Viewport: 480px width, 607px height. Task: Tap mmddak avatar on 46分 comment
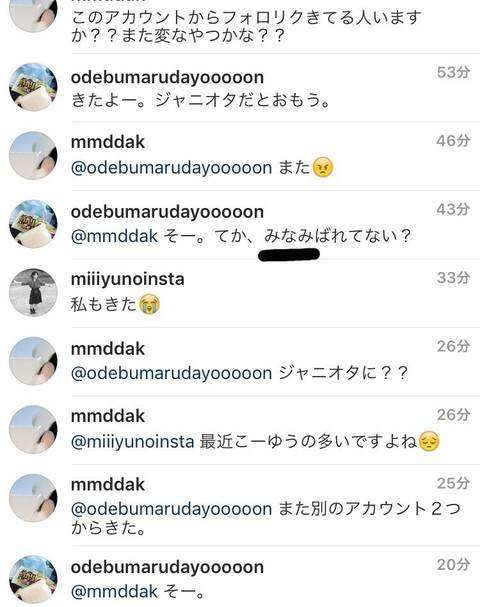[x=33, y=156]
